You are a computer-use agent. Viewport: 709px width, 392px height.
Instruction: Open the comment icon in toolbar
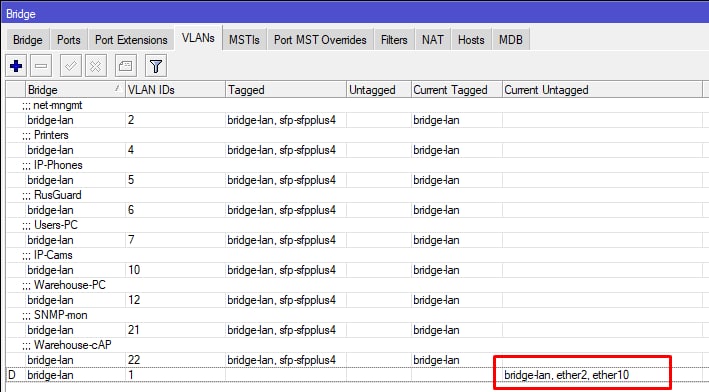125,66
